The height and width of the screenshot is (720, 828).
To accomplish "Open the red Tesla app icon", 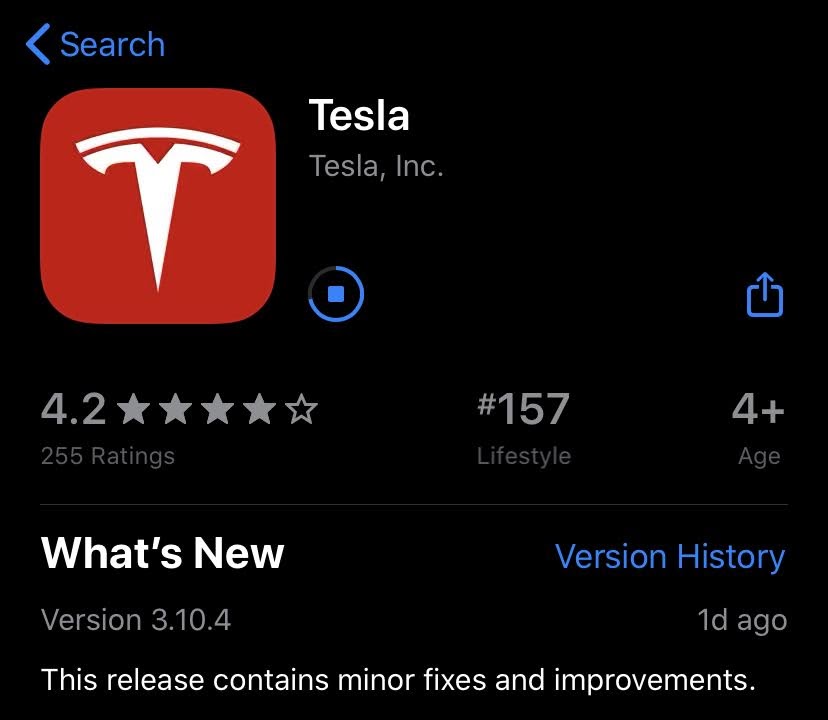I will click(x=158, y=206).
